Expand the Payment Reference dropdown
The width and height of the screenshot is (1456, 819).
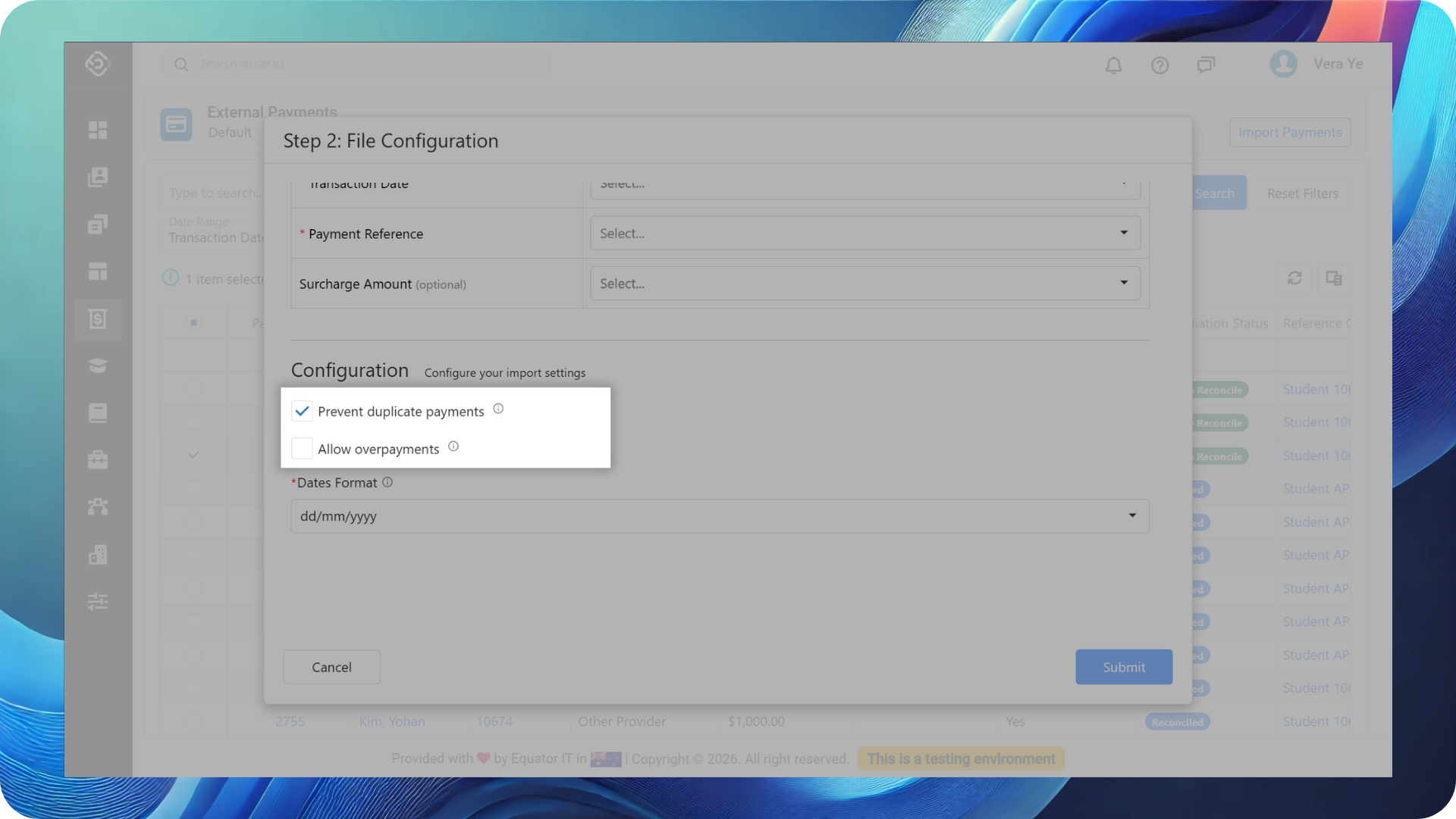coord(864,234)
